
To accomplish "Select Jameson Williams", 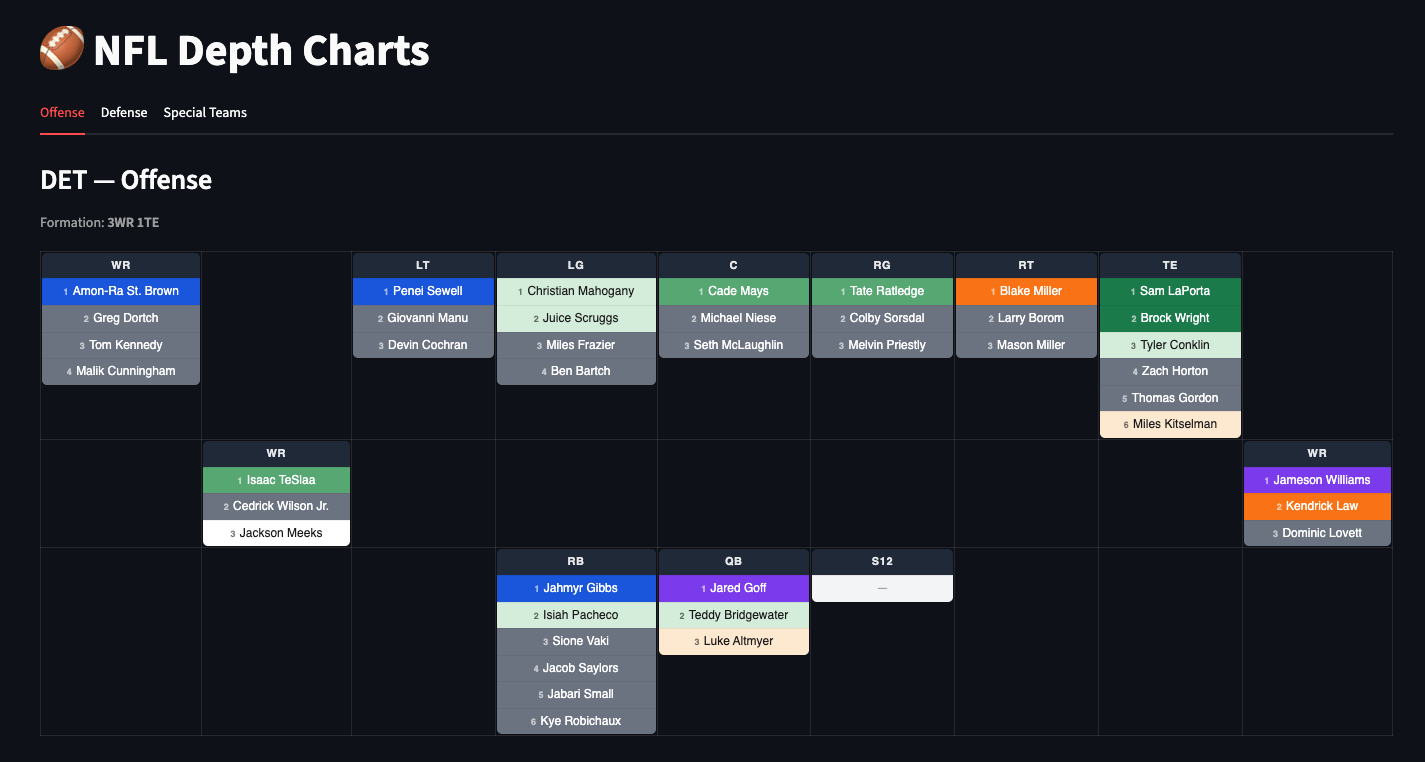I will [x=1317, y=480].
